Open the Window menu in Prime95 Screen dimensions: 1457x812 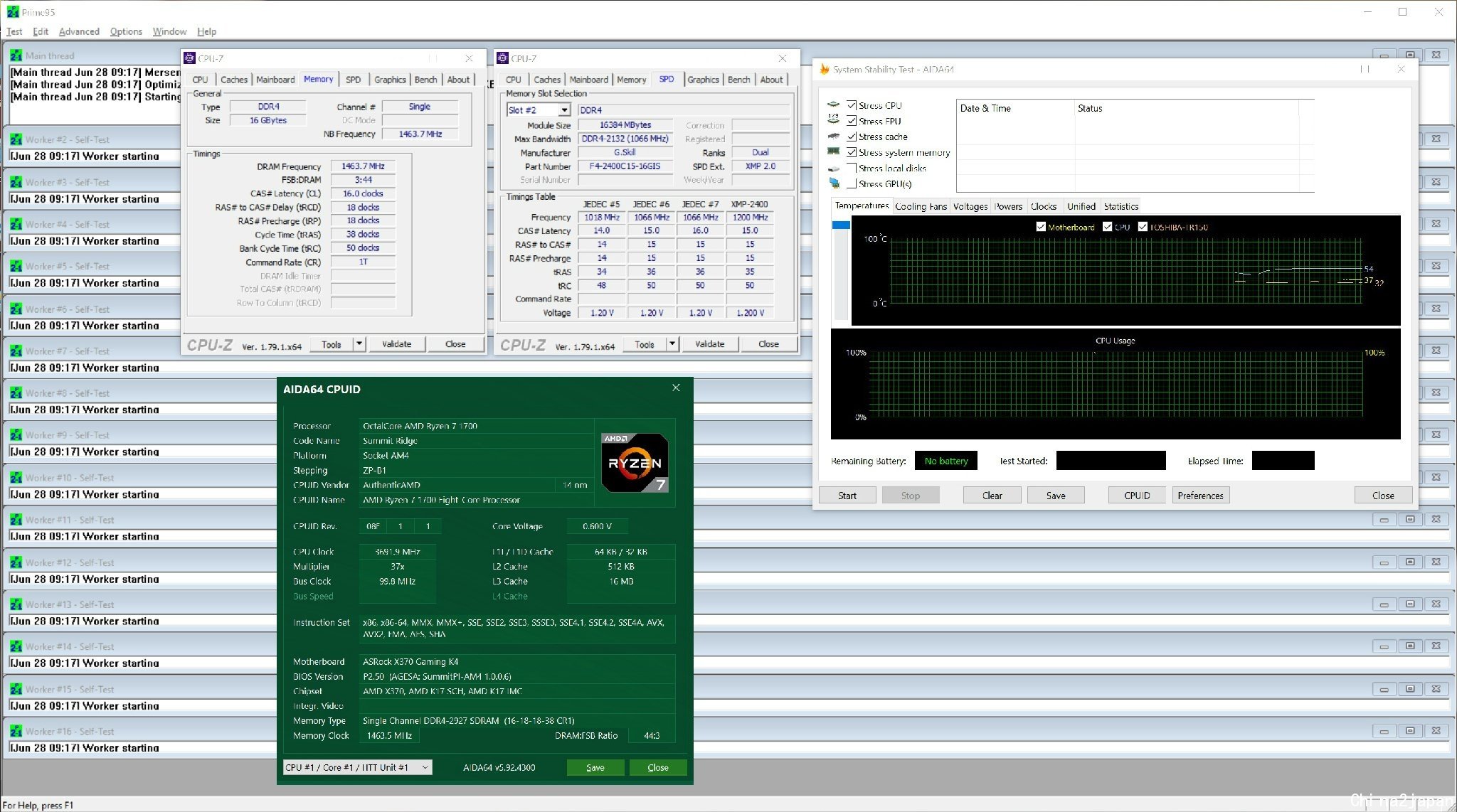click(169, 31)
